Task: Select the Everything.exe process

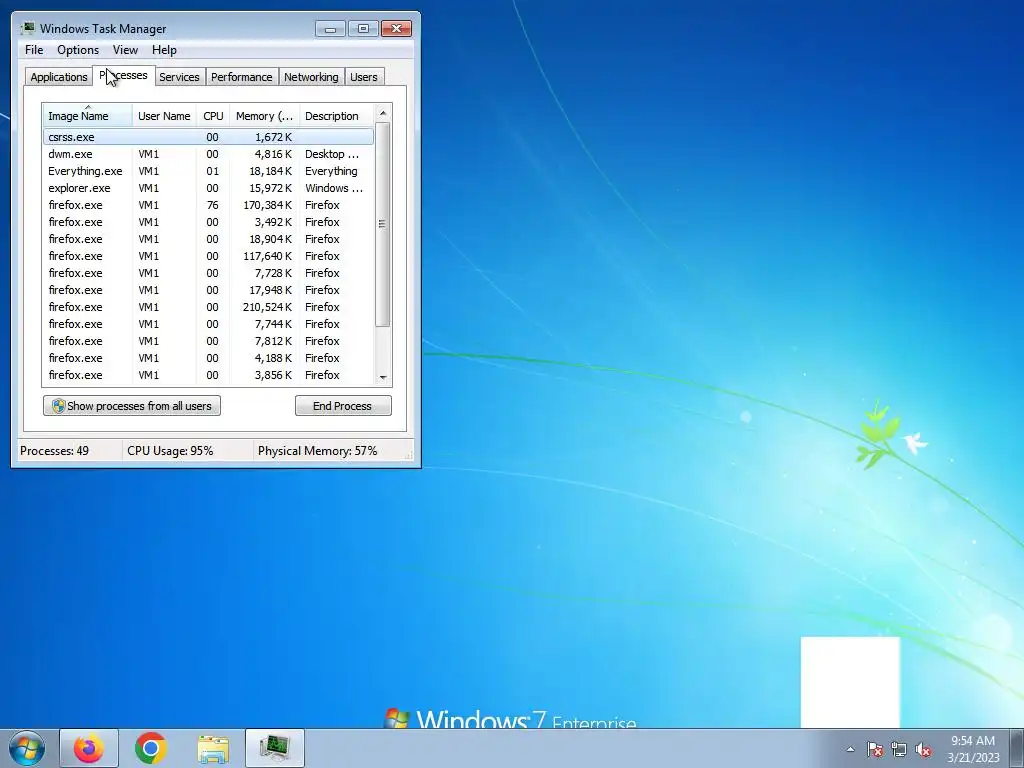Action: pos(208,171)
